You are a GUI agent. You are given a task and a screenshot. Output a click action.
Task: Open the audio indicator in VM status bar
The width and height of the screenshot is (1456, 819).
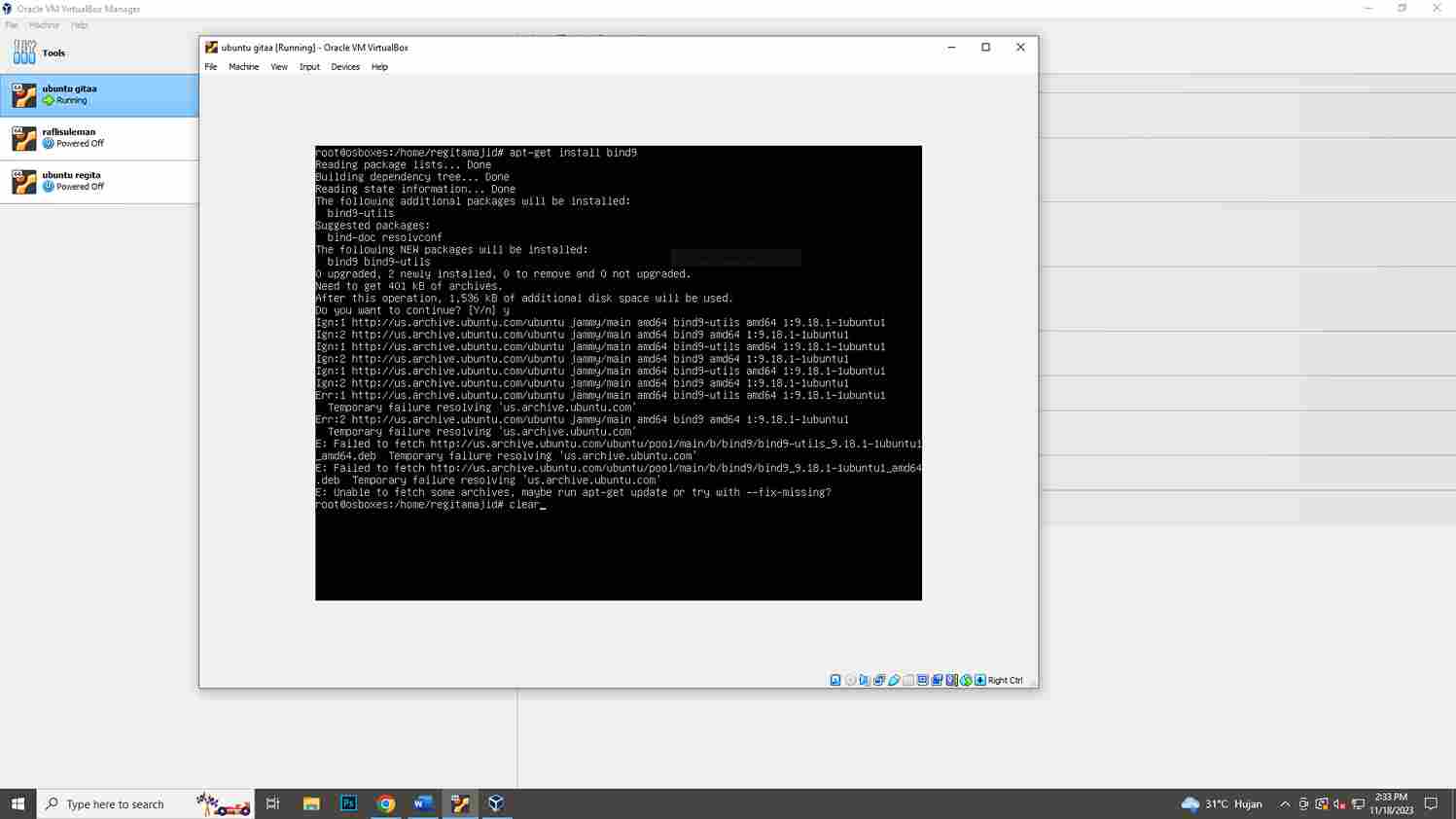(865, 680)
